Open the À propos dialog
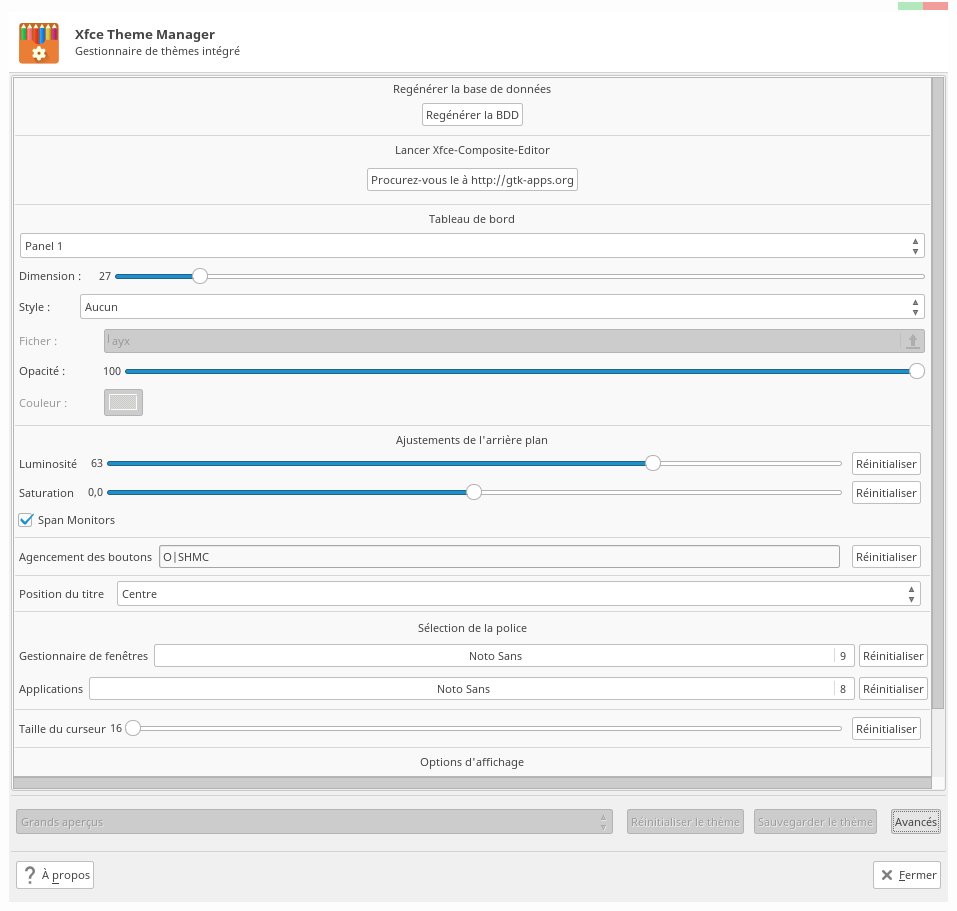The width and height of the screenshot is (957, 911). pos(55,875)
